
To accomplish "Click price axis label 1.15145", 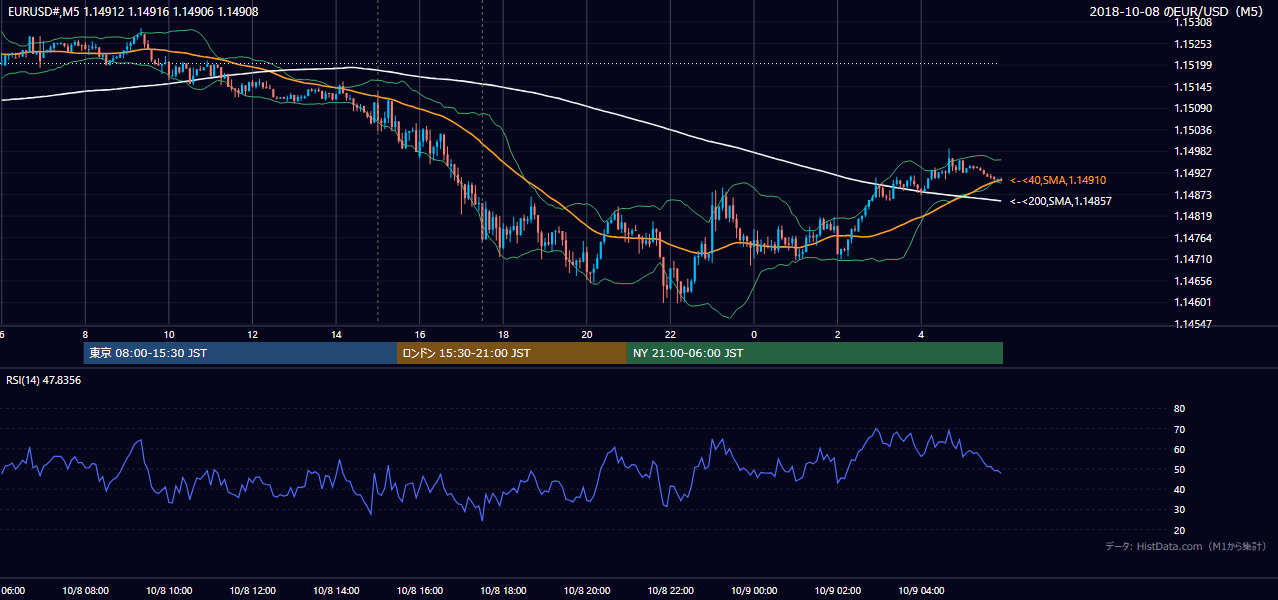I will pyautogui.click(x=1192, y=87).
